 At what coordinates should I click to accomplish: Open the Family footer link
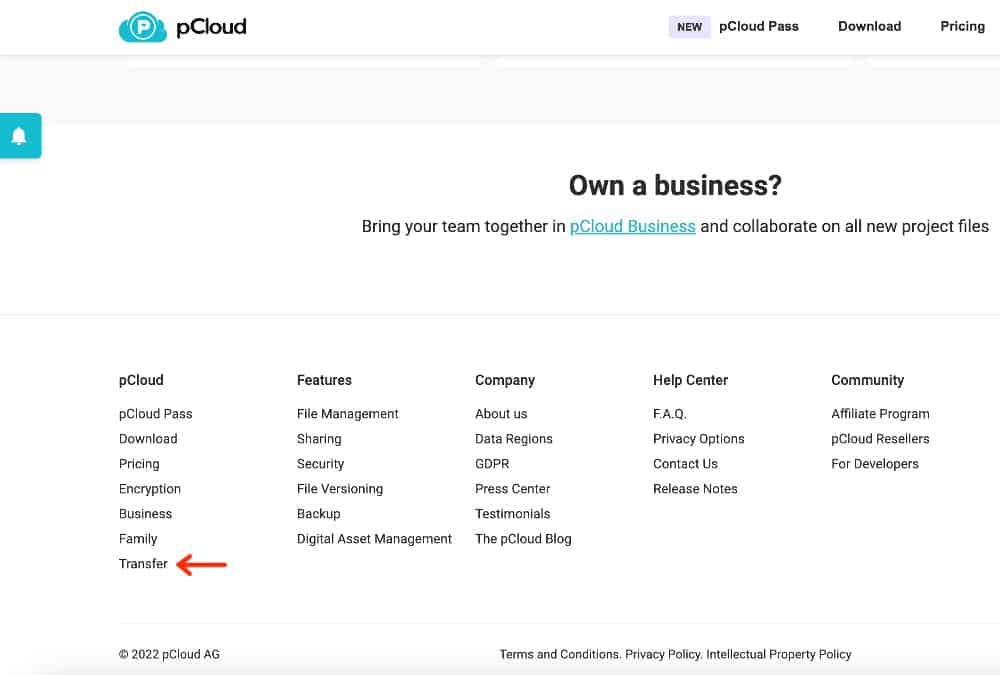pos(138,538)
